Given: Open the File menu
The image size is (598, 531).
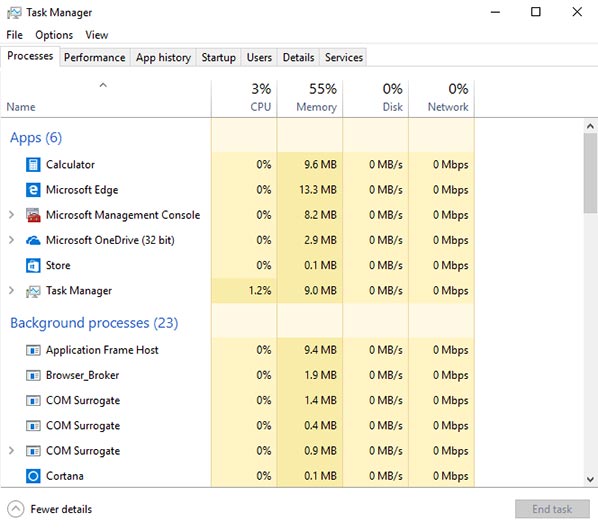Looking at the screenshot, I should click(14, 35).
